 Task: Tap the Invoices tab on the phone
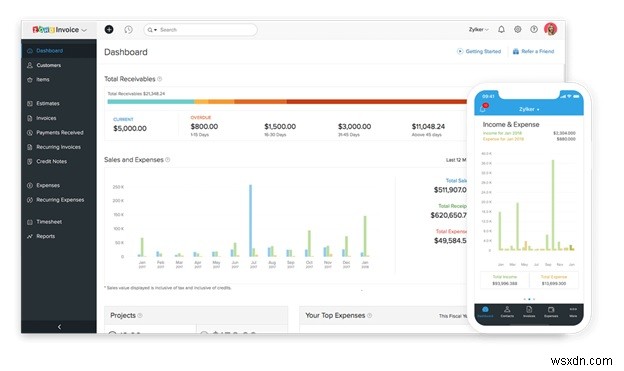tap(529, 312)
